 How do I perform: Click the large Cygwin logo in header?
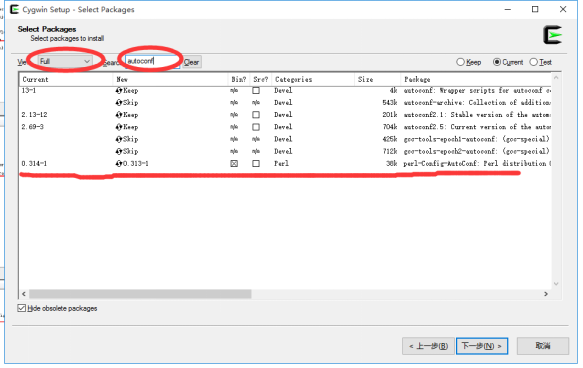tap(553, 35)
